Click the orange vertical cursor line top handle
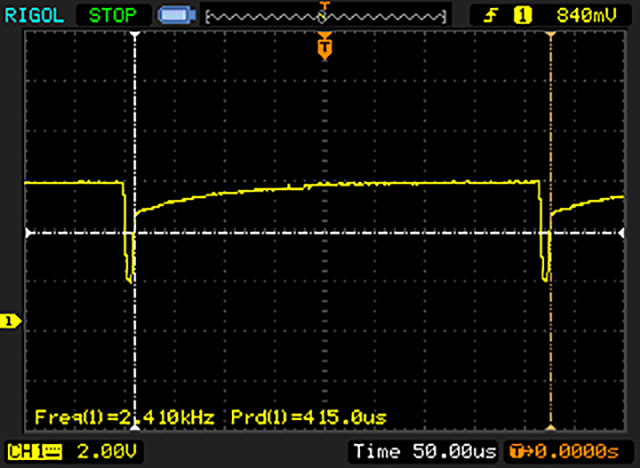This screenshot has height=468, width=640. (551, 35)
